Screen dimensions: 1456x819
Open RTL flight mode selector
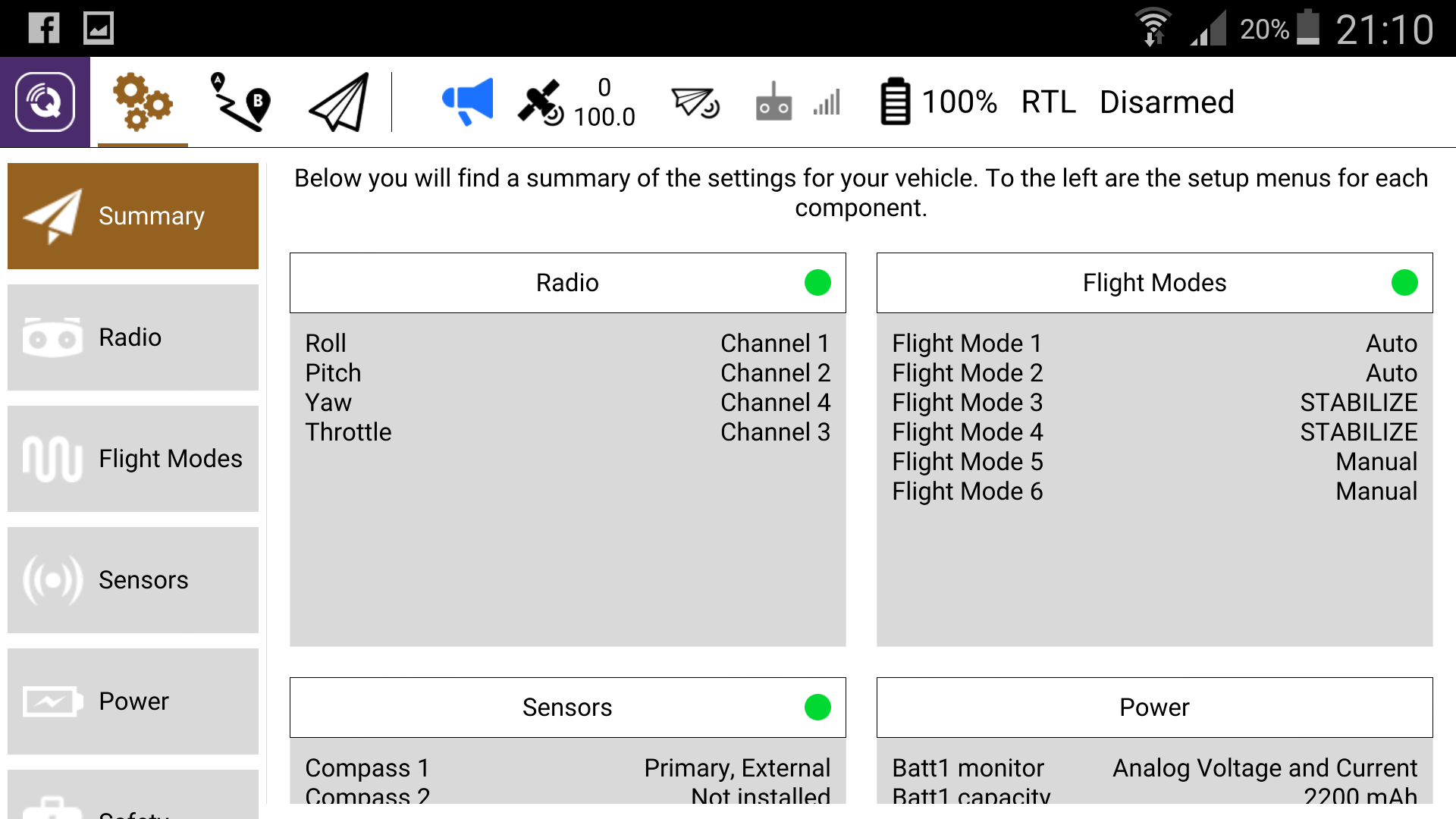pyautogui.click(x=1048, y=102)
